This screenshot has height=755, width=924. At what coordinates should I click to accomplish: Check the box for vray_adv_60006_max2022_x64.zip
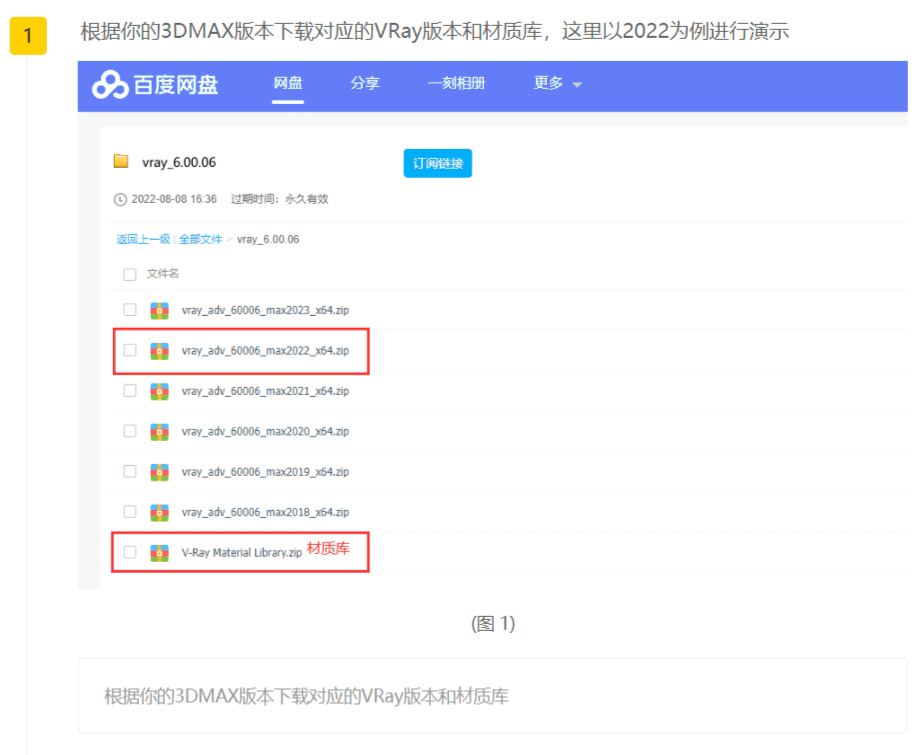coord(130,350)
